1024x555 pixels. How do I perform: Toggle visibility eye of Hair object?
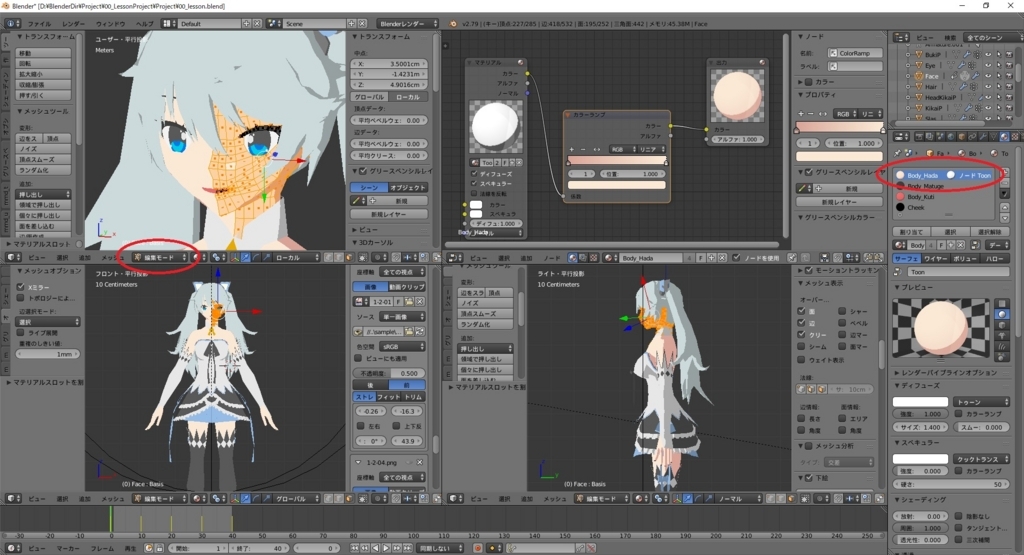(x=987, y=86)
